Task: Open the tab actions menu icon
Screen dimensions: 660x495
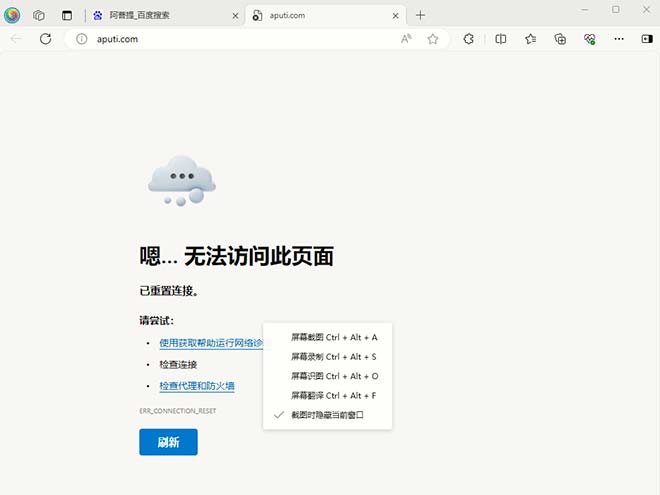Action: [x=67, y=15]
